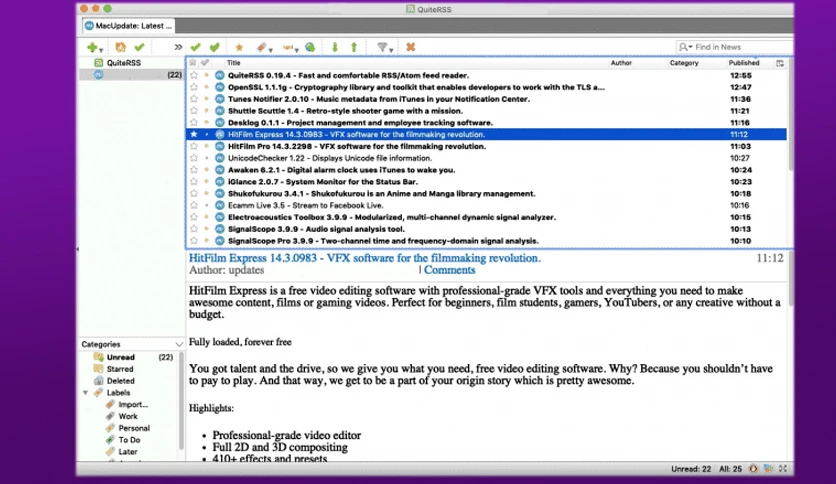The height and width of the screenshot is (484, 836).
Task: Select the Work label
Action: (x=128, y=416)
